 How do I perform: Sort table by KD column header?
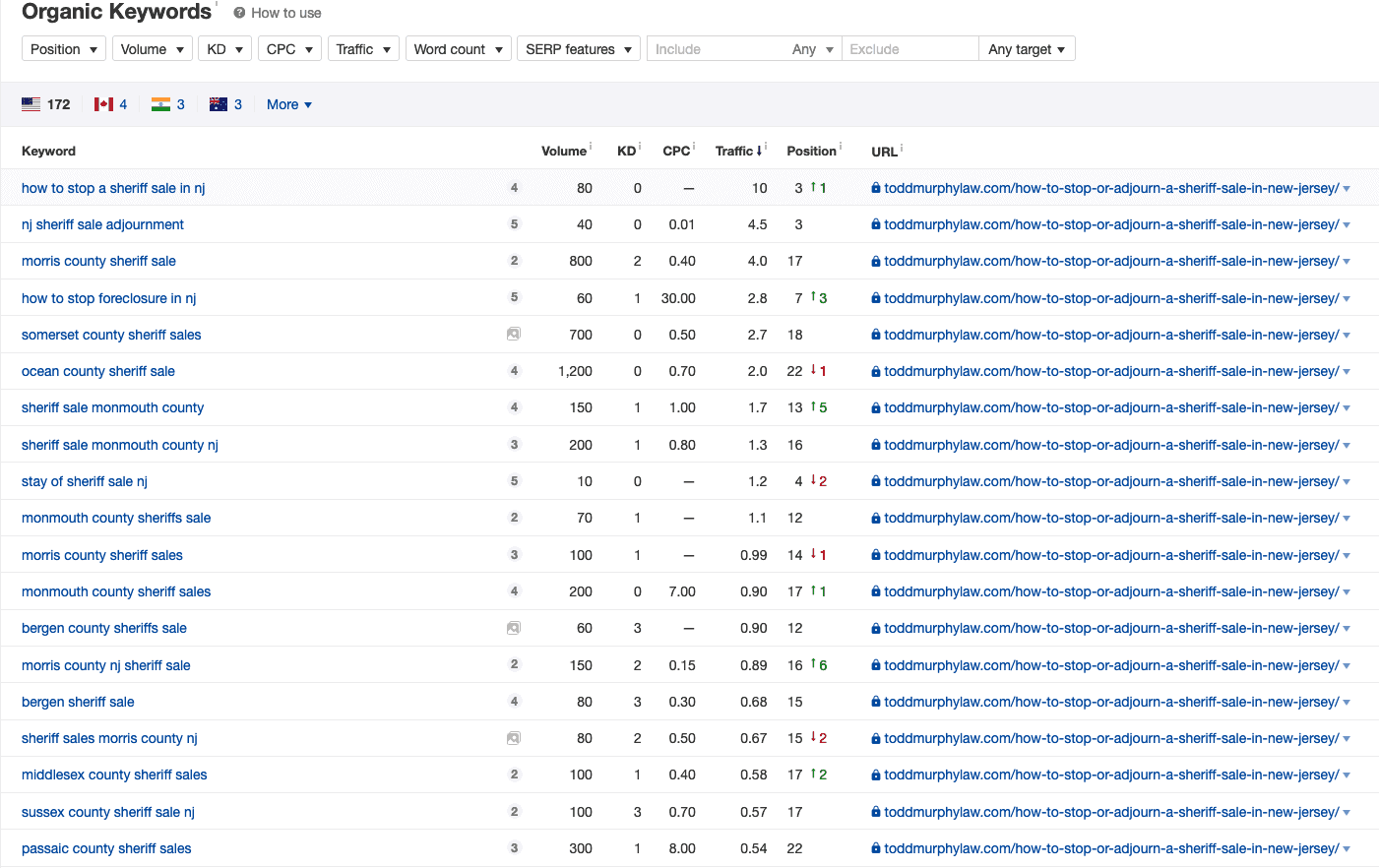pos(626,152)
